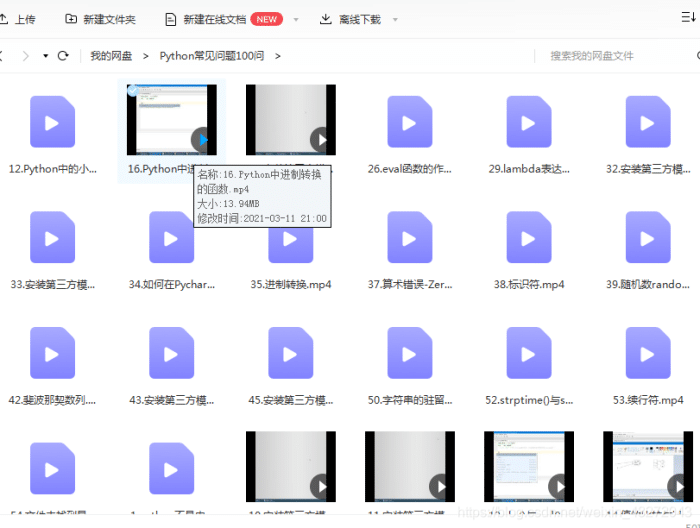Expand the 离线下载 dropdown arrow
This screenshot has width=700, height=528.
tap(395, 20)
